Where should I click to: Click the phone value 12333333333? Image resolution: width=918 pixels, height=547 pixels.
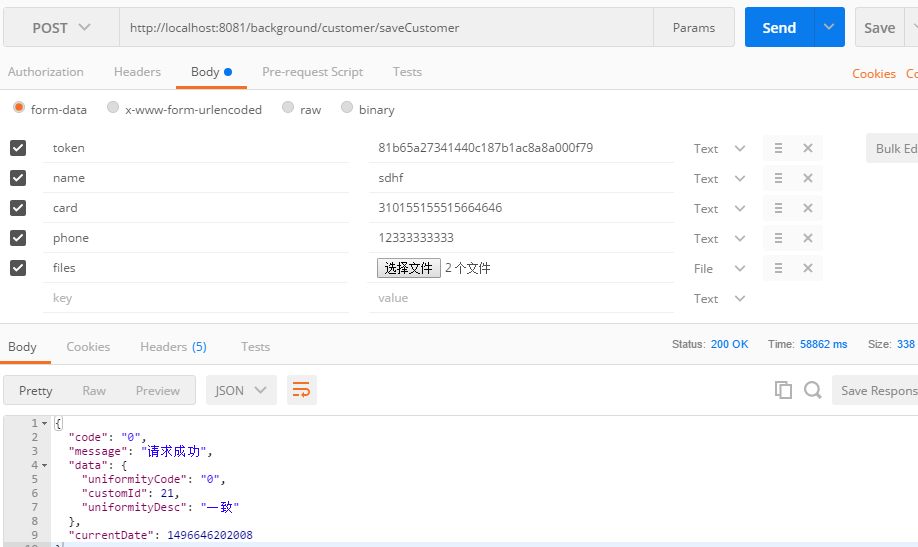coord(416,238)
